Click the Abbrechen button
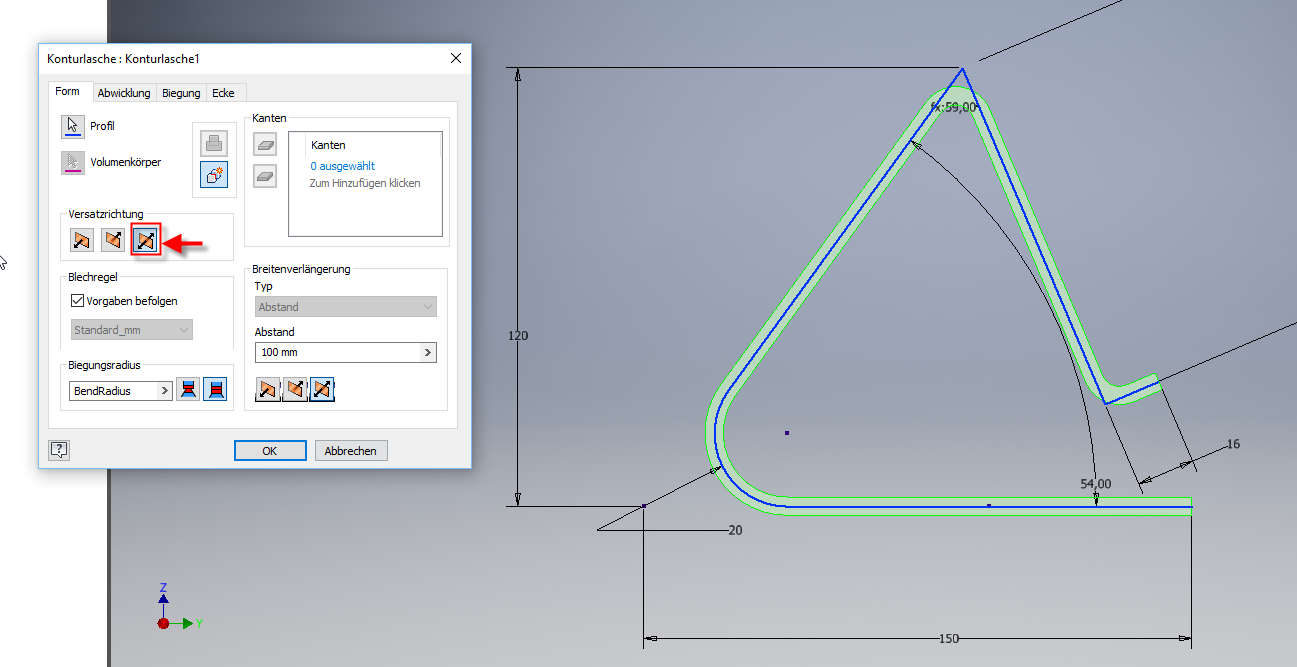The width and height of the screenshot is (1297, 667). pyautogui.click(x=351, y=451)
